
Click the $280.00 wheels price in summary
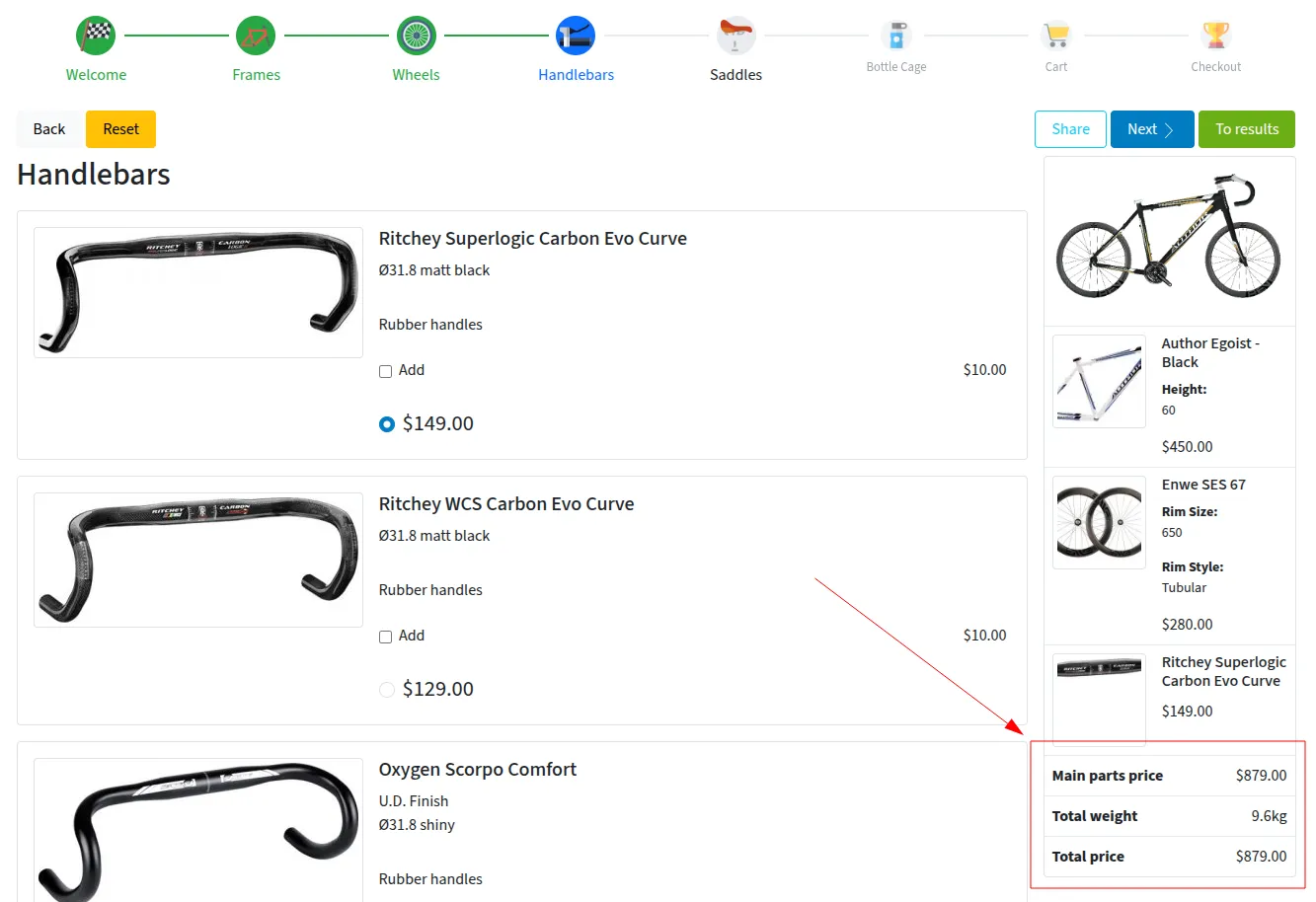pos(1188,625)
